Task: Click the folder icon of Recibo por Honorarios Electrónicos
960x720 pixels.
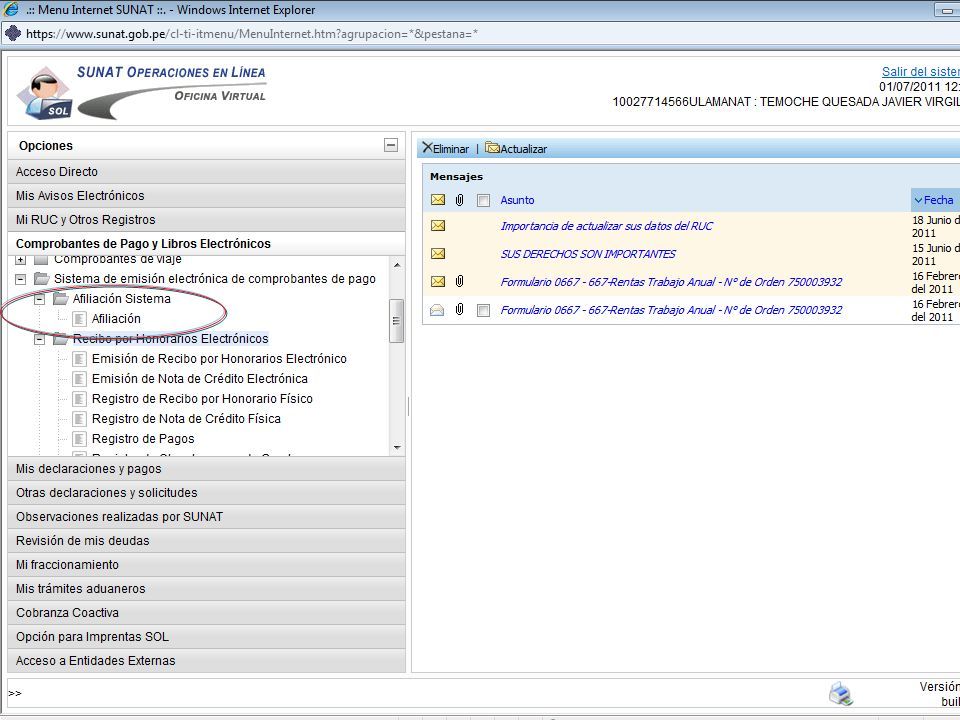Action: coord(61,339)
